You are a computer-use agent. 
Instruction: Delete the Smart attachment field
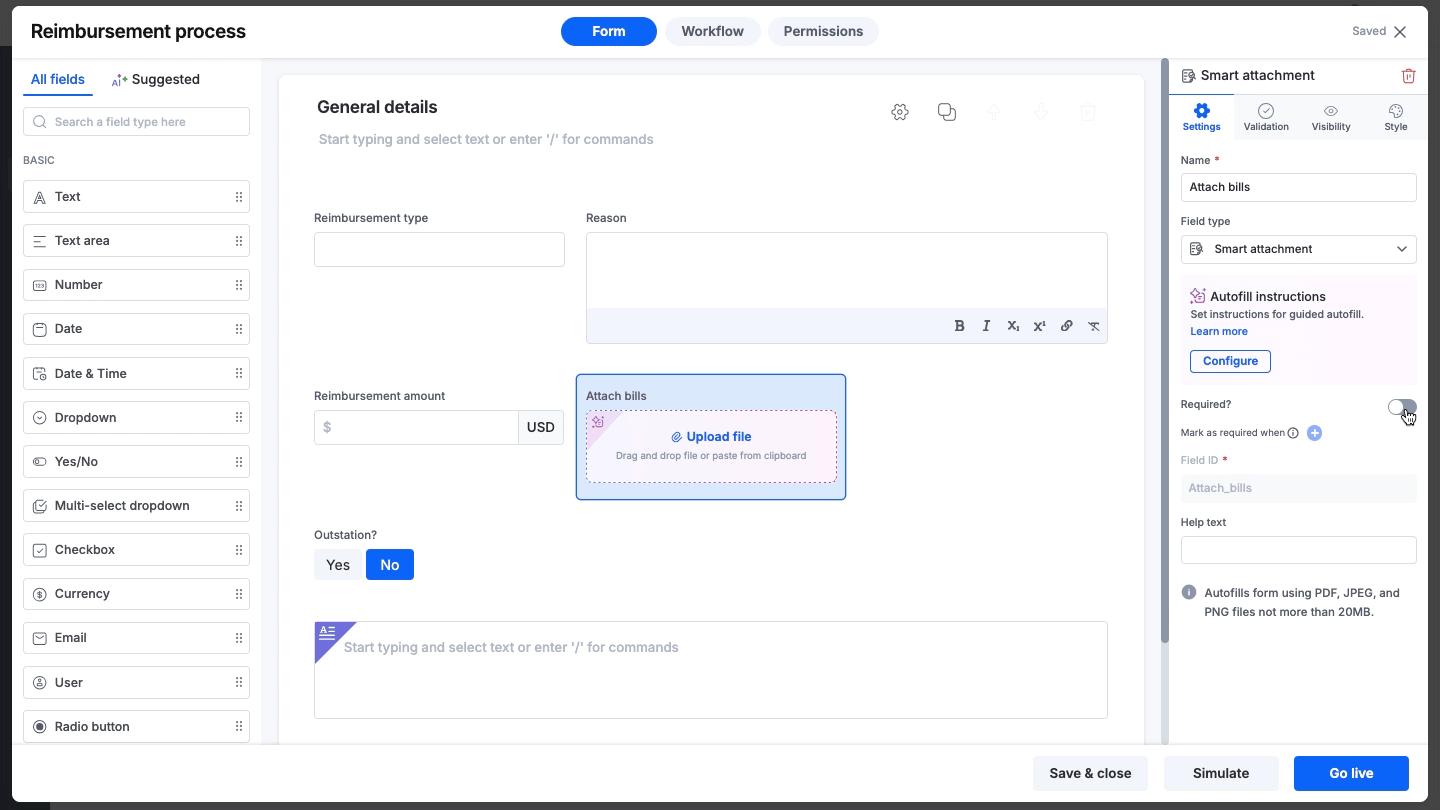click(x=1408, y=76)
